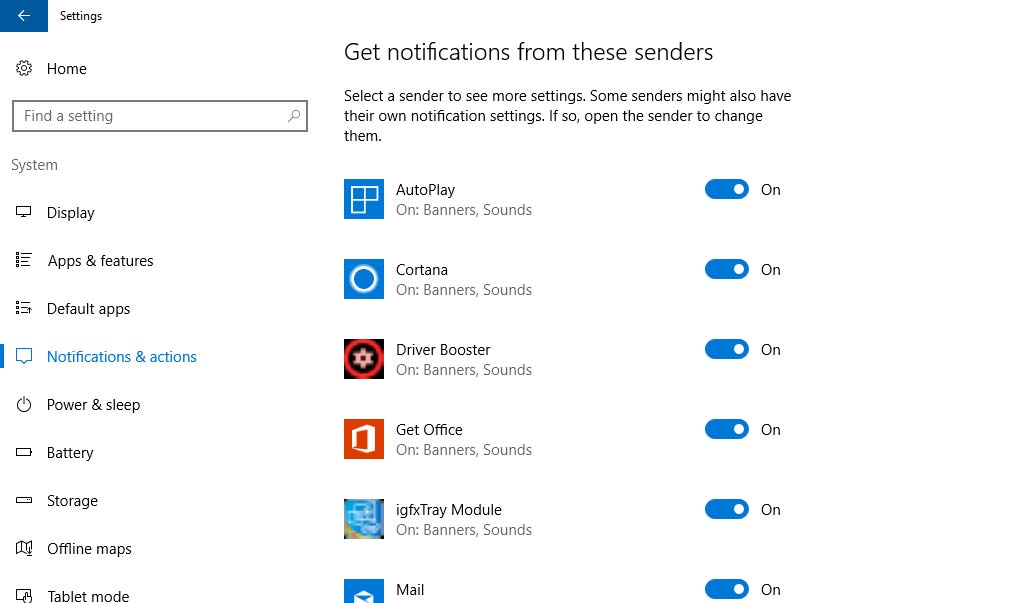1024x603 pixels.
Task: Click the Get Office icon
Action: coord(364,439)
